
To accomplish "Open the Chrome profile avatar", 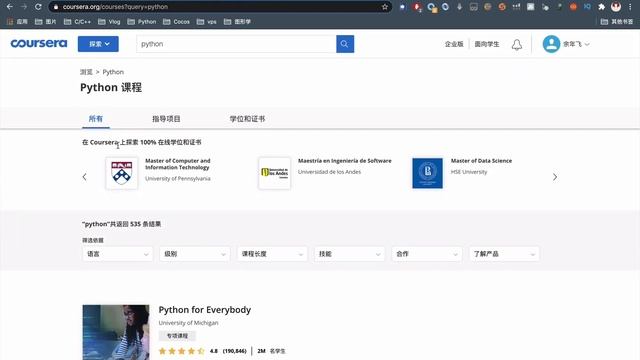I will pyautogui.click(x=616, y=7).
